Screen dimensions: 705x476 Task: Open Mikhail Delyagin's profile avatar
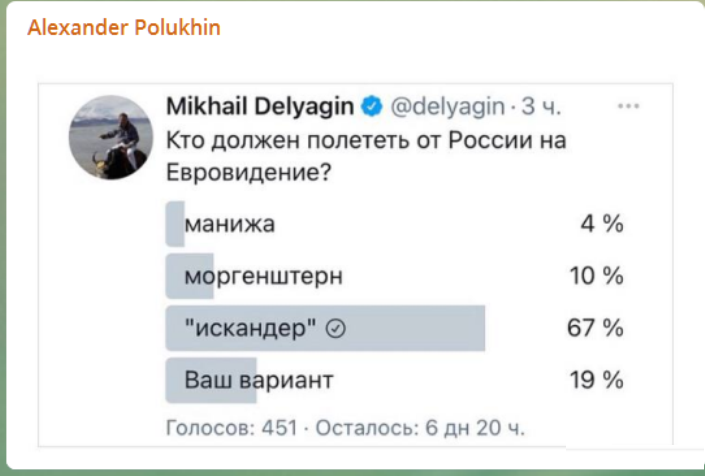[111, 138]
